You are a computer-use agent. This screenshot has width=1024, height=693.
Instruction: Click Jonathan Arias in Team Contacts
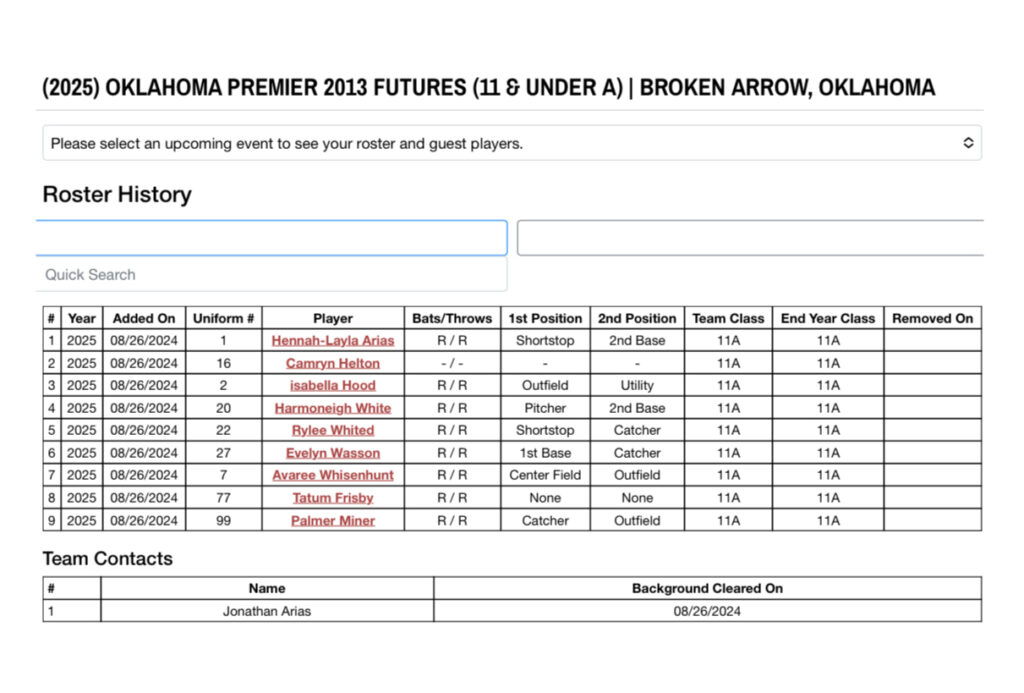pos(267,611)
